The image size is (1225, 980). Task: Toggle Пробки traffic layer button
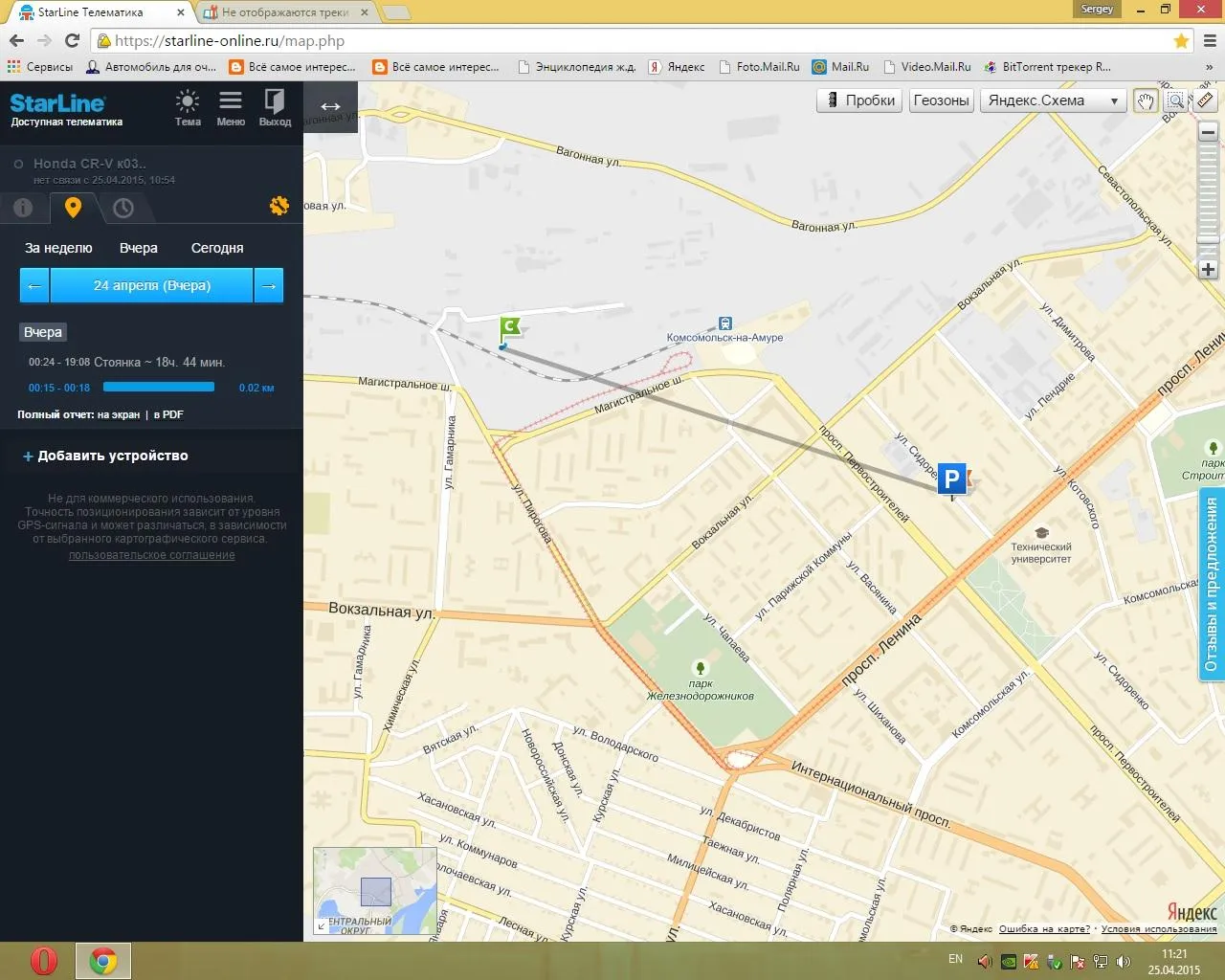[858, 100]
